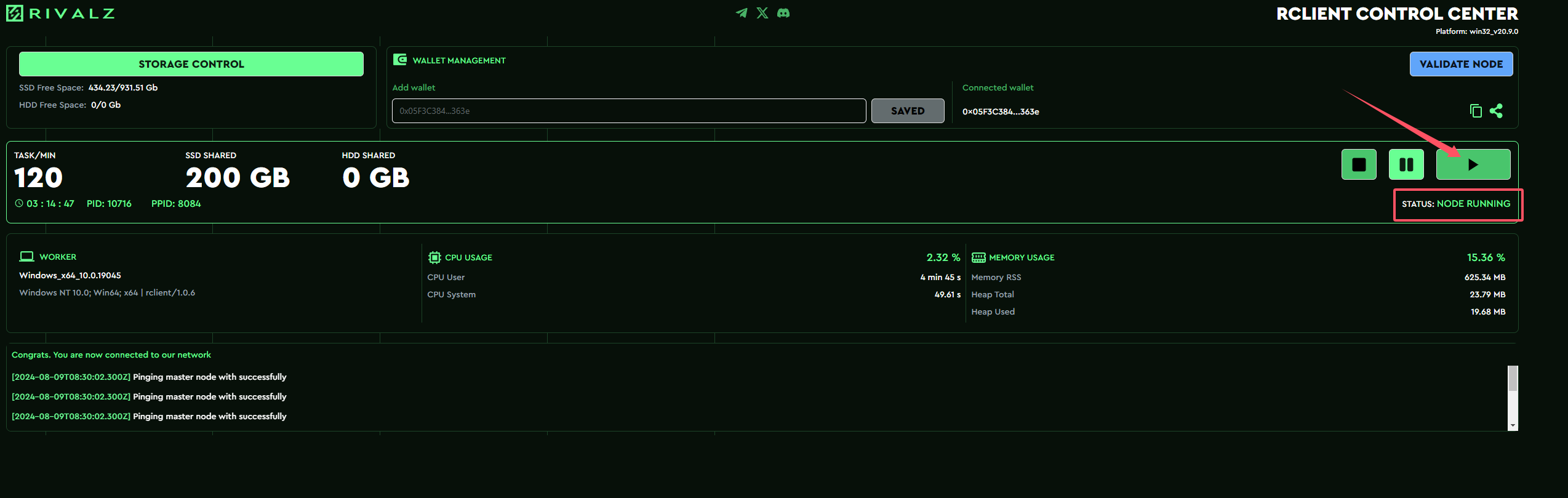Click Memory RSS value 625.34 MB
Viewport: 1568px width, 498px height.
click(1485, 277)
